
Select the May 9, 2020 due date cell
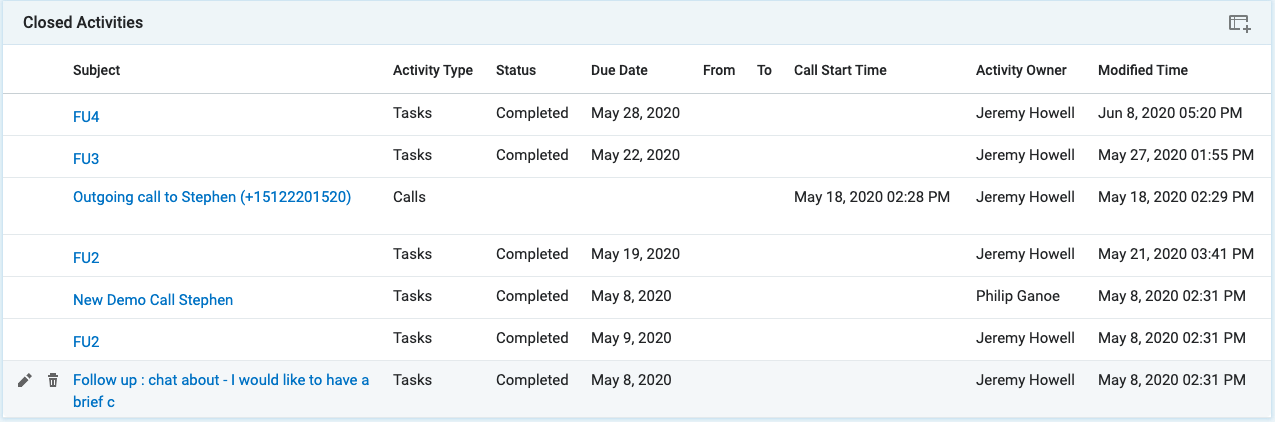pos(631,338)
